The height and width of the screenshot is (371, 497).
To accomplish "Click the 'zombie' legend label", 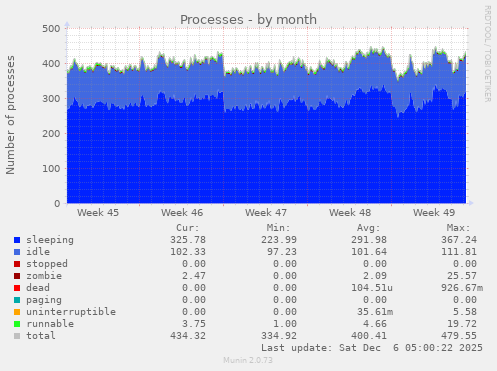I will [44, 276].
